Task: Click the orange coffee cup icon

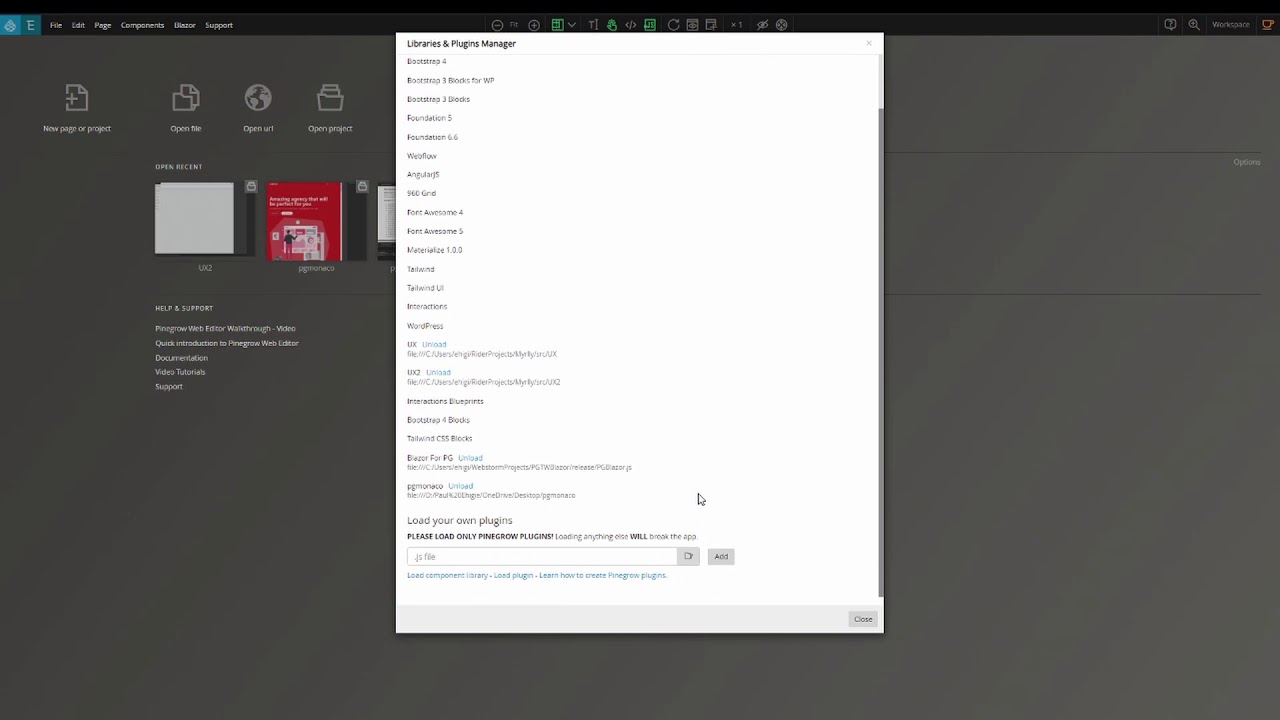Action: 1268,25
